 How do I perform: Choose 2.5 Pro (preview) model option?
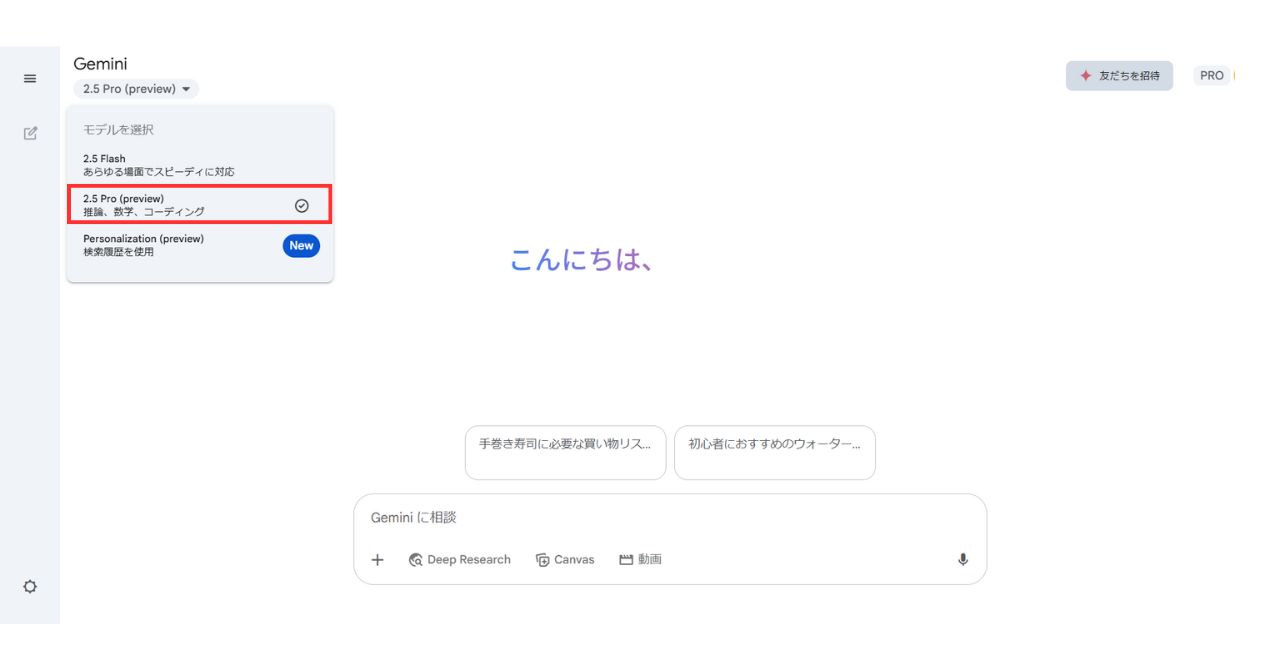(x=200, y=205)
